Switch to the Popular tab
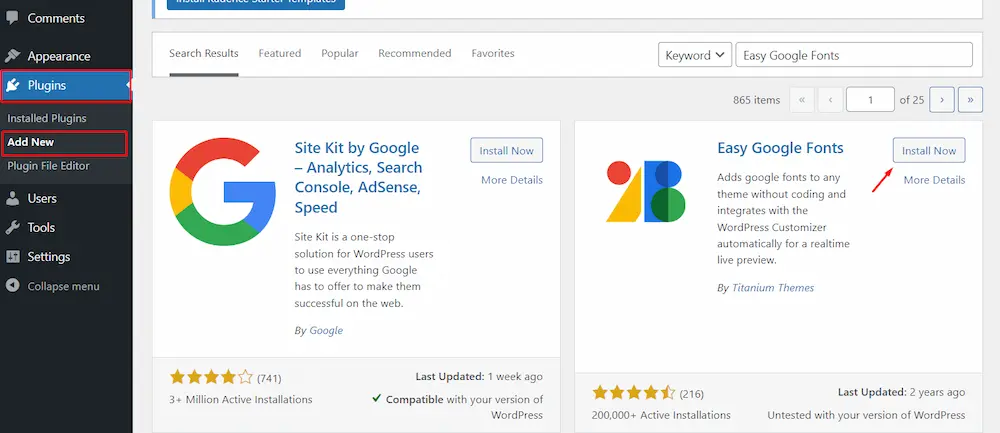The height and width of the screenshot is (433, 1000). (x=339, y=54)
